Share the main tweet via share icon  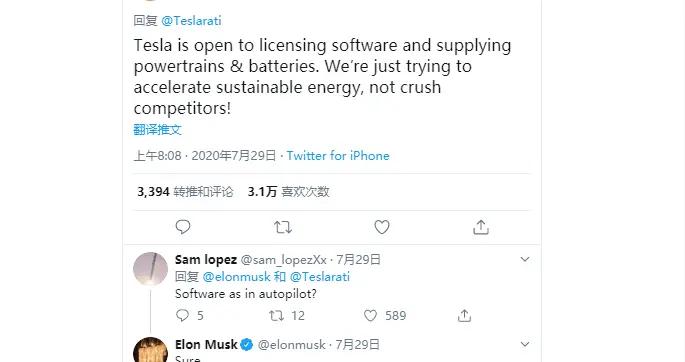pyautogui.click(x=481, y=227)
